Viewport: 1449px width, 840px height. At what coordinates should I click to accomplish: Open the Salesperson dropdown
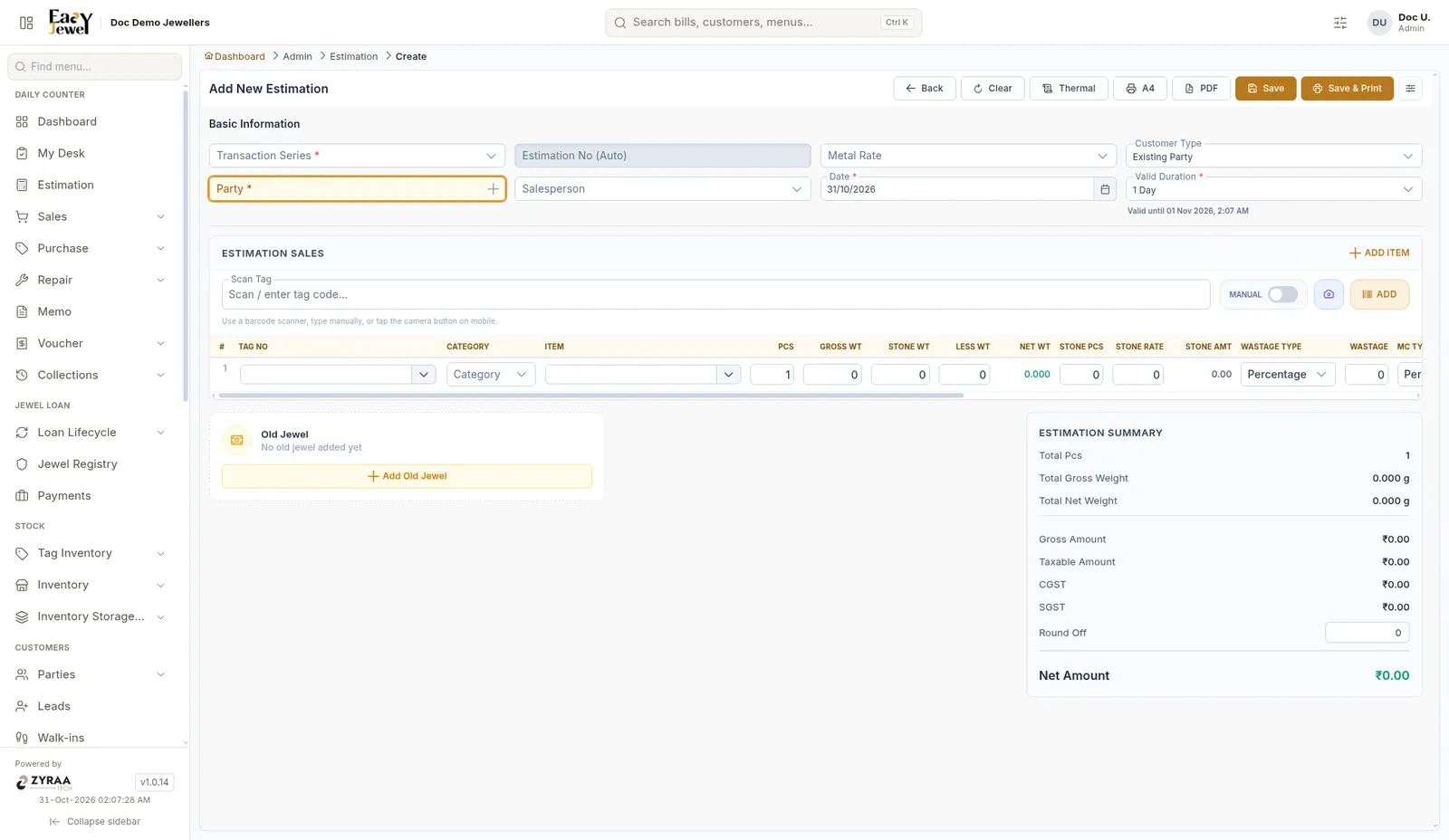[x=662, y=189]
